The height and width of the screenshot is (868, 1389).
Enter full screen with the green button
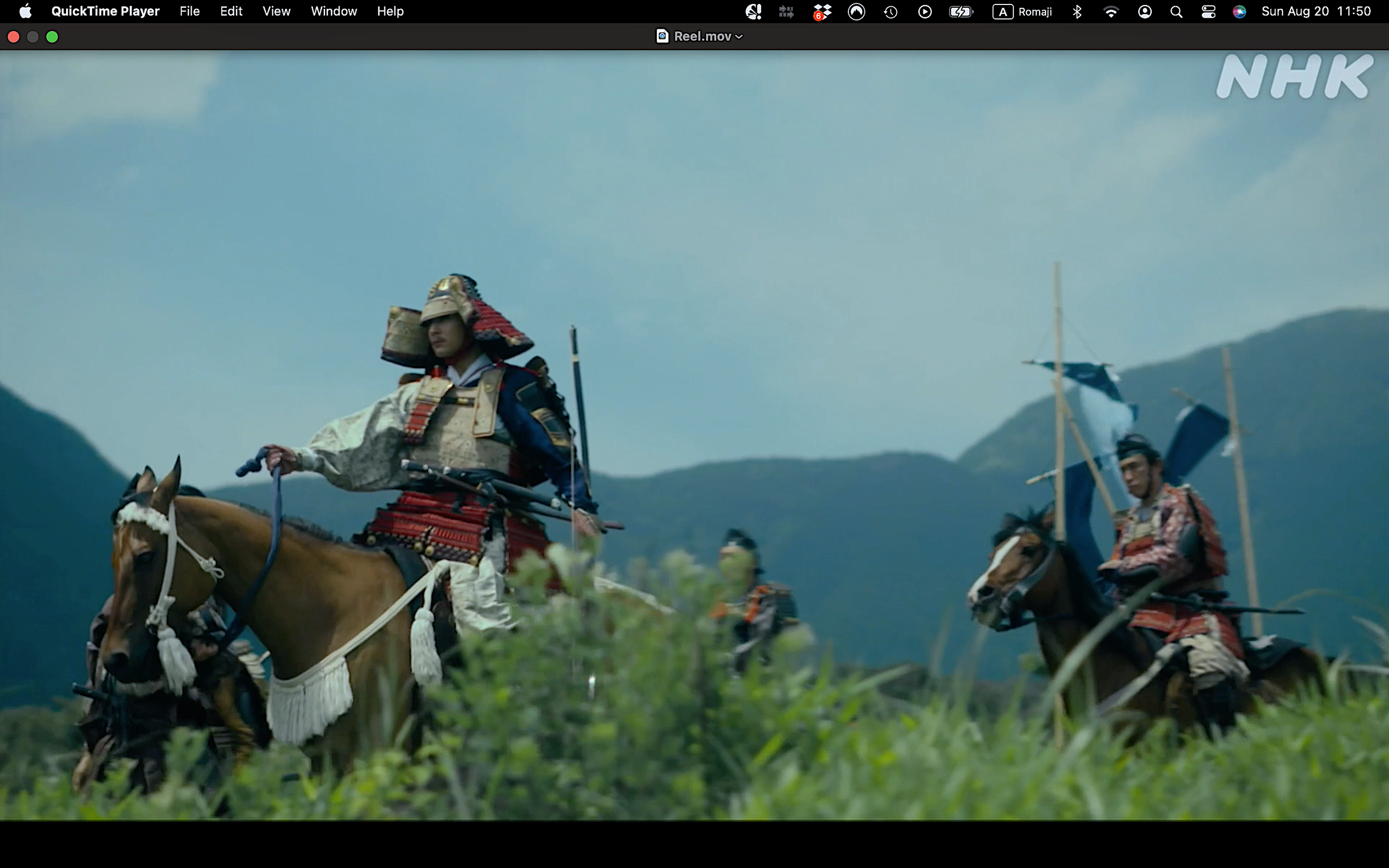(52, 37)
